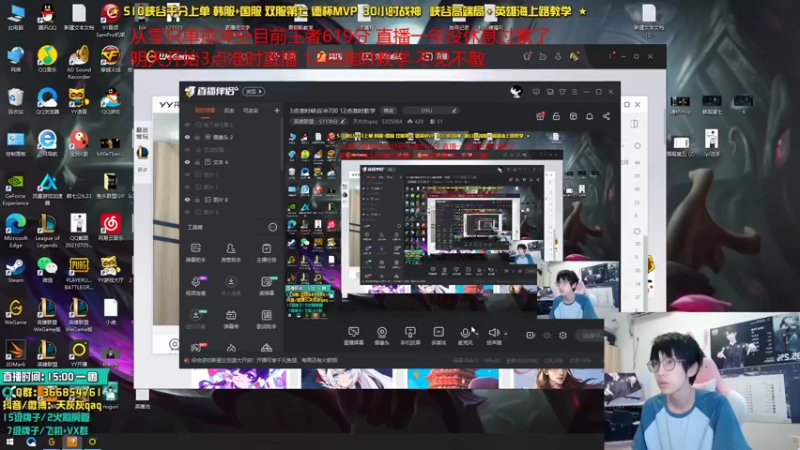
Task: Toggle visibility of the 文本 4 layer
Action: click(187, 162)
